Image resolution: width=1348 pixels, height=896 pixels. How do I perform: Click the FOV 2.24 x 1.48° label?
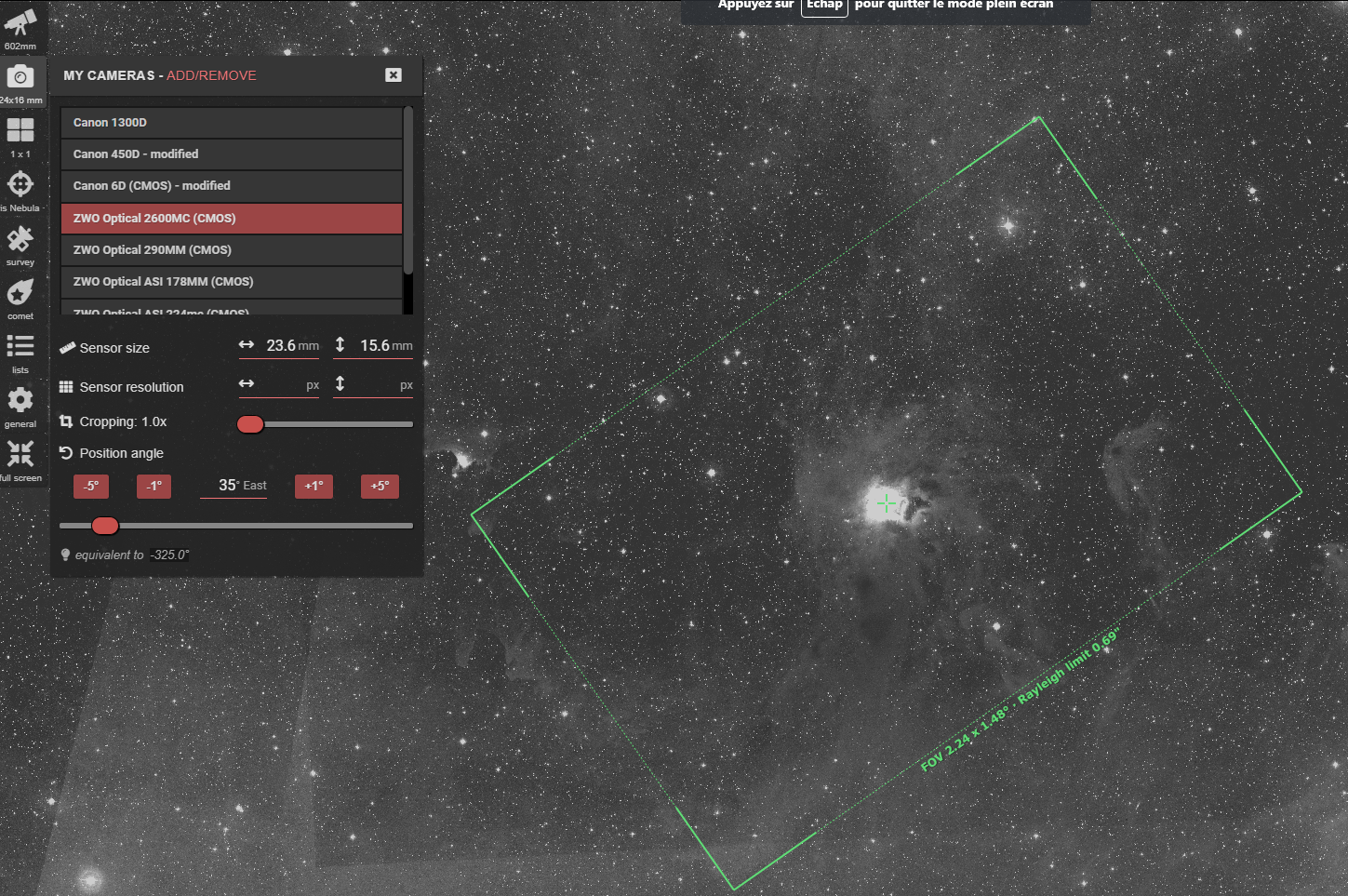(x=964, y=740)
